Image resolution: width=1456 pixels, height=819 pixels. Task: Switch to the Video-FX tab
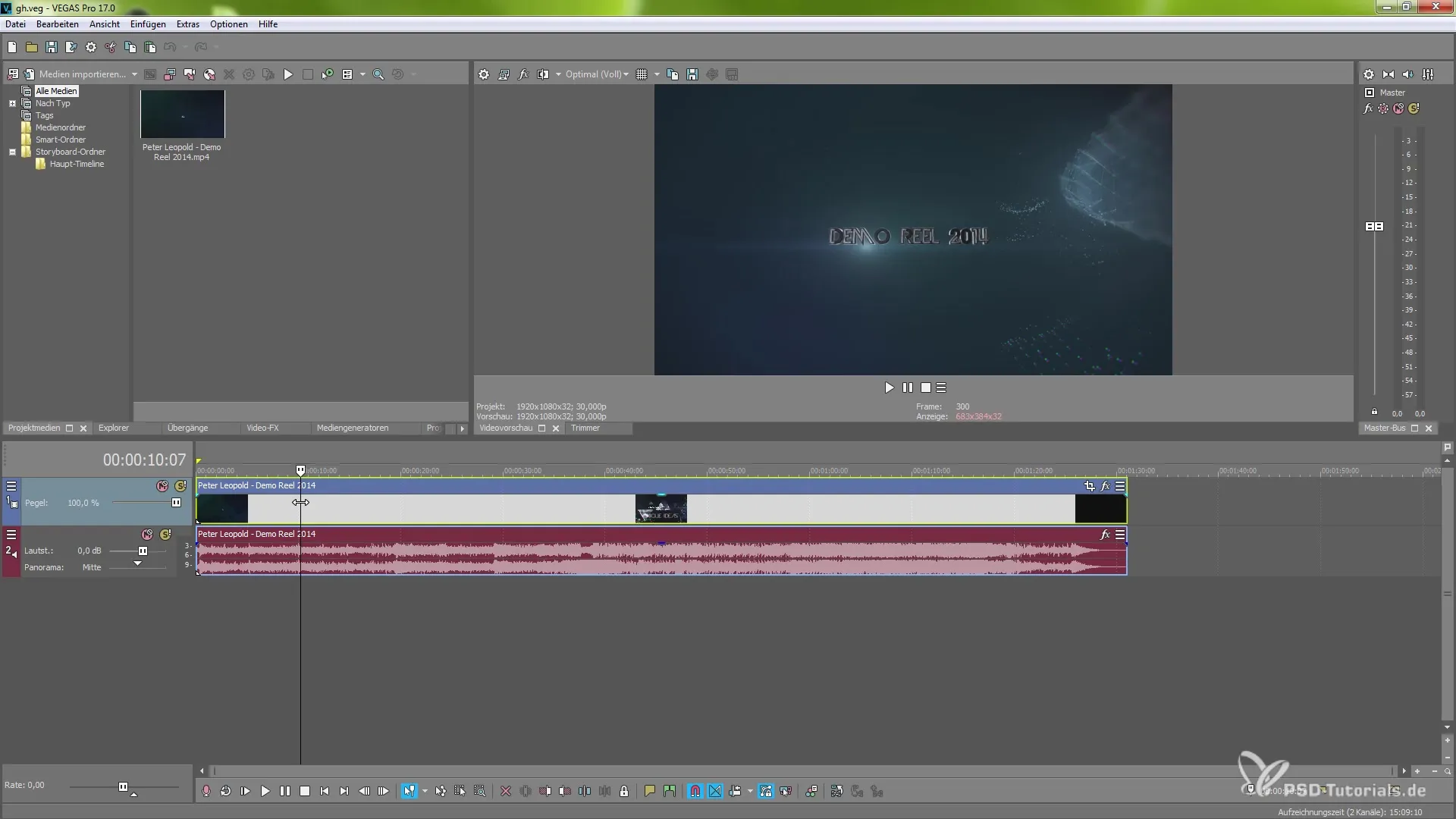262,428
